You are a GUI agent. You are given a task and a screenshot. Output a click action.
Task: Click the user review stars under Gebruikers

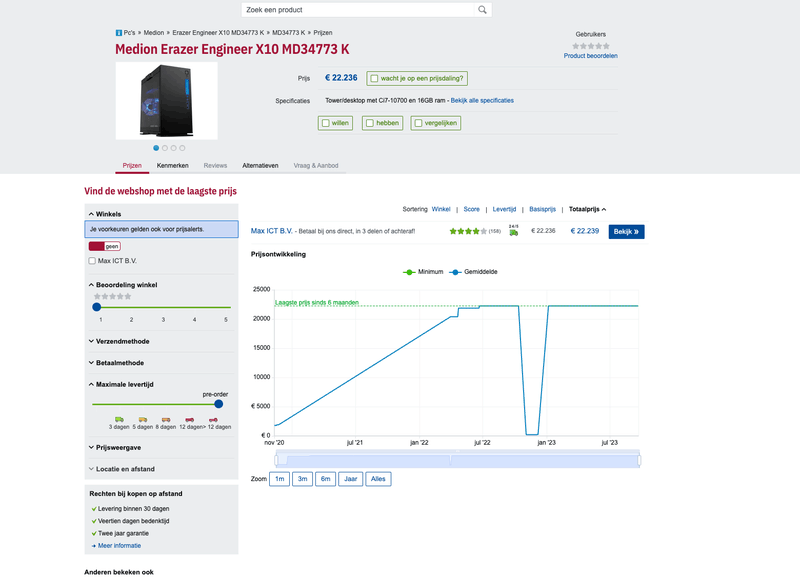click(590, 46)
